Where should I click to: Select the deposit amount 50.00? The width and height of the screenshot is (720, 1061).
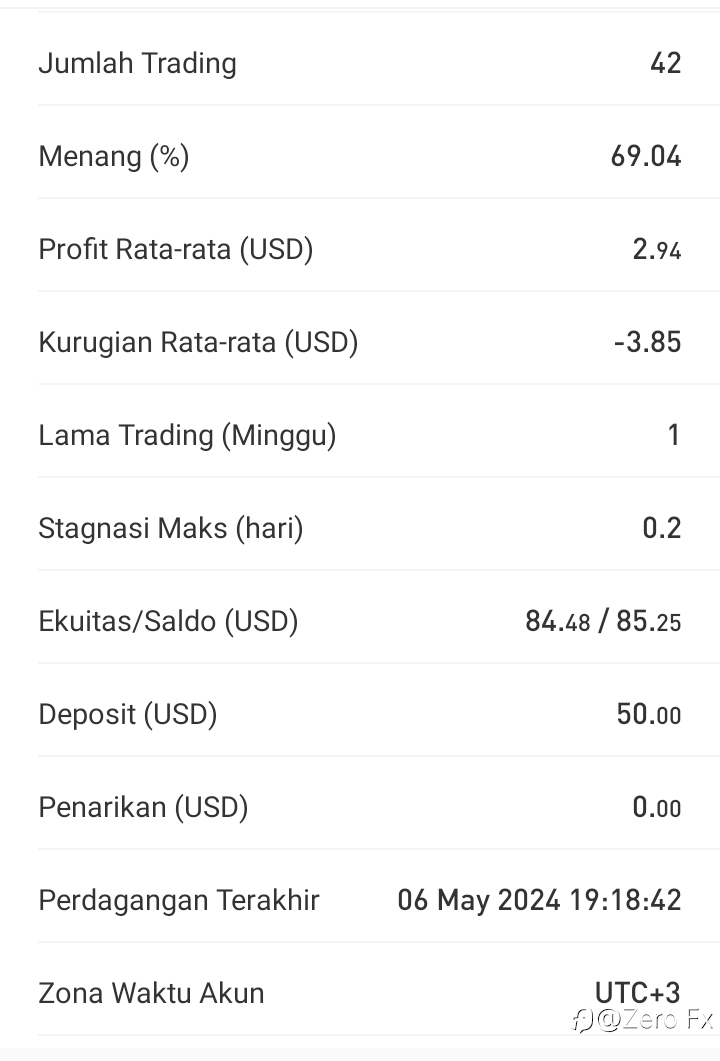648,715
